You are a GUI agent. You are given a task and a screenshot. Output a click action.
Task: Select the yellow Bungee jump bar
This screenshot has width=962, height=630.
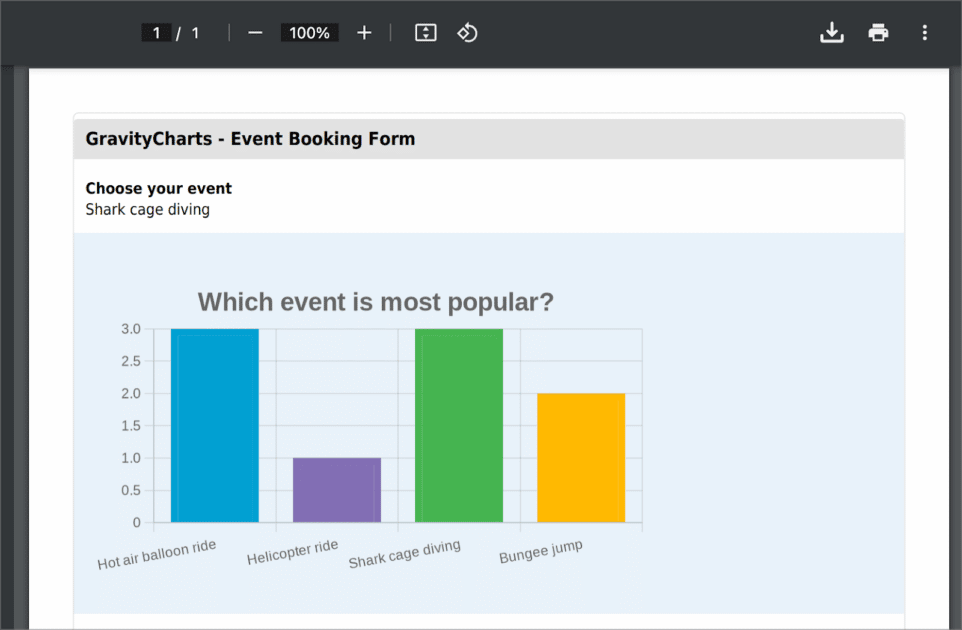pyautogui.click(x=580, y=456)
